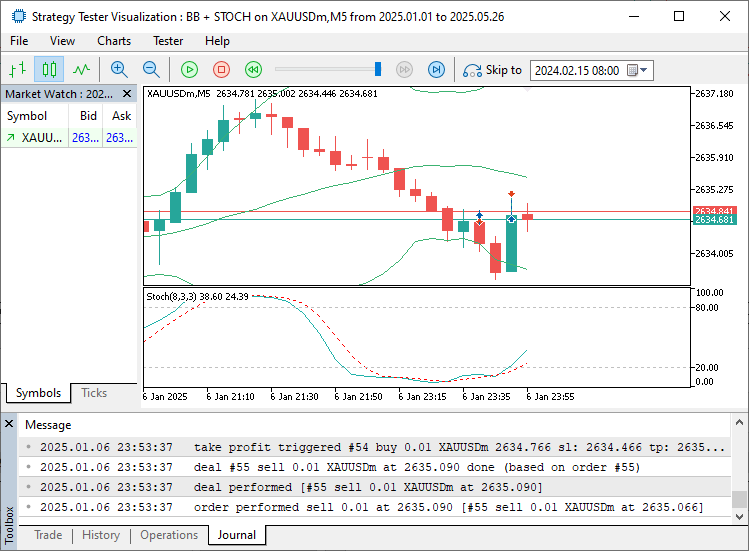Viewport: 749px width, 551px height.
Task: Stop the strategy test visualization
Action: 221,69
